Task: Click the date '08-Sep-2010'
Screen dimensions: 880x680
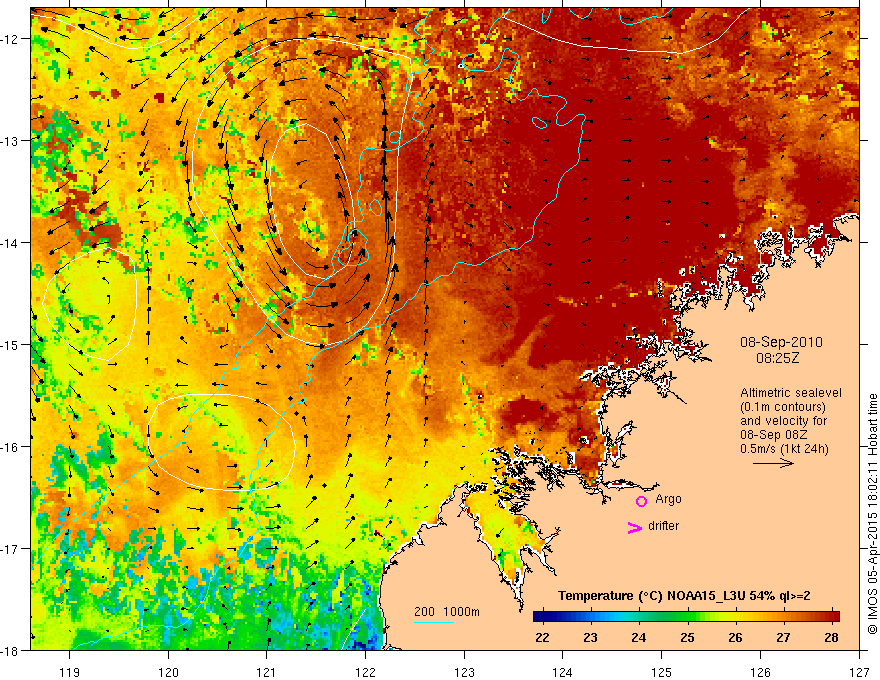Action: tap(781, 342)
